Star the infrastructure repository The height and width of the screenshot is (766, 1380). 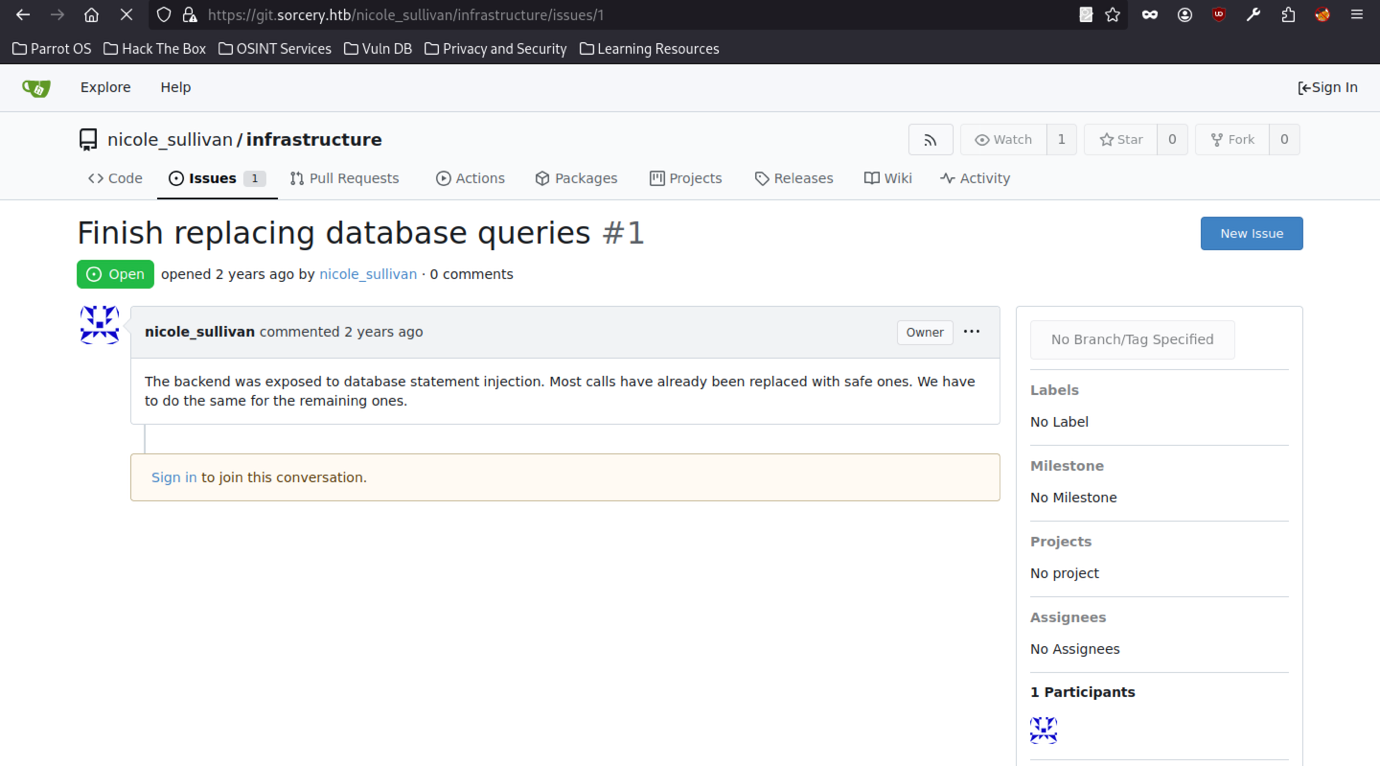click(x=1121, y=140)
